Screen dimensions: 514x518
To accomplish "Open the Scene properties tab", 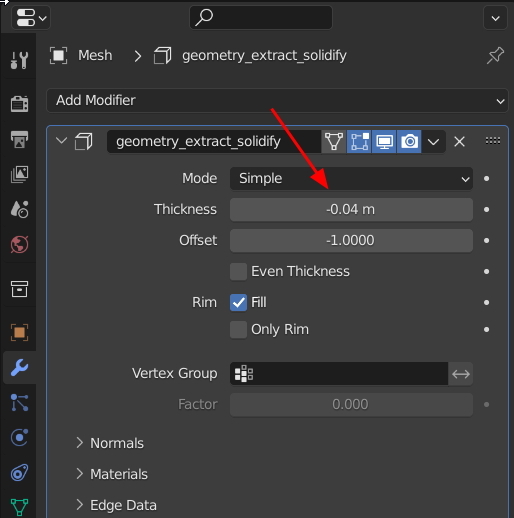I will tap(19, 209).
